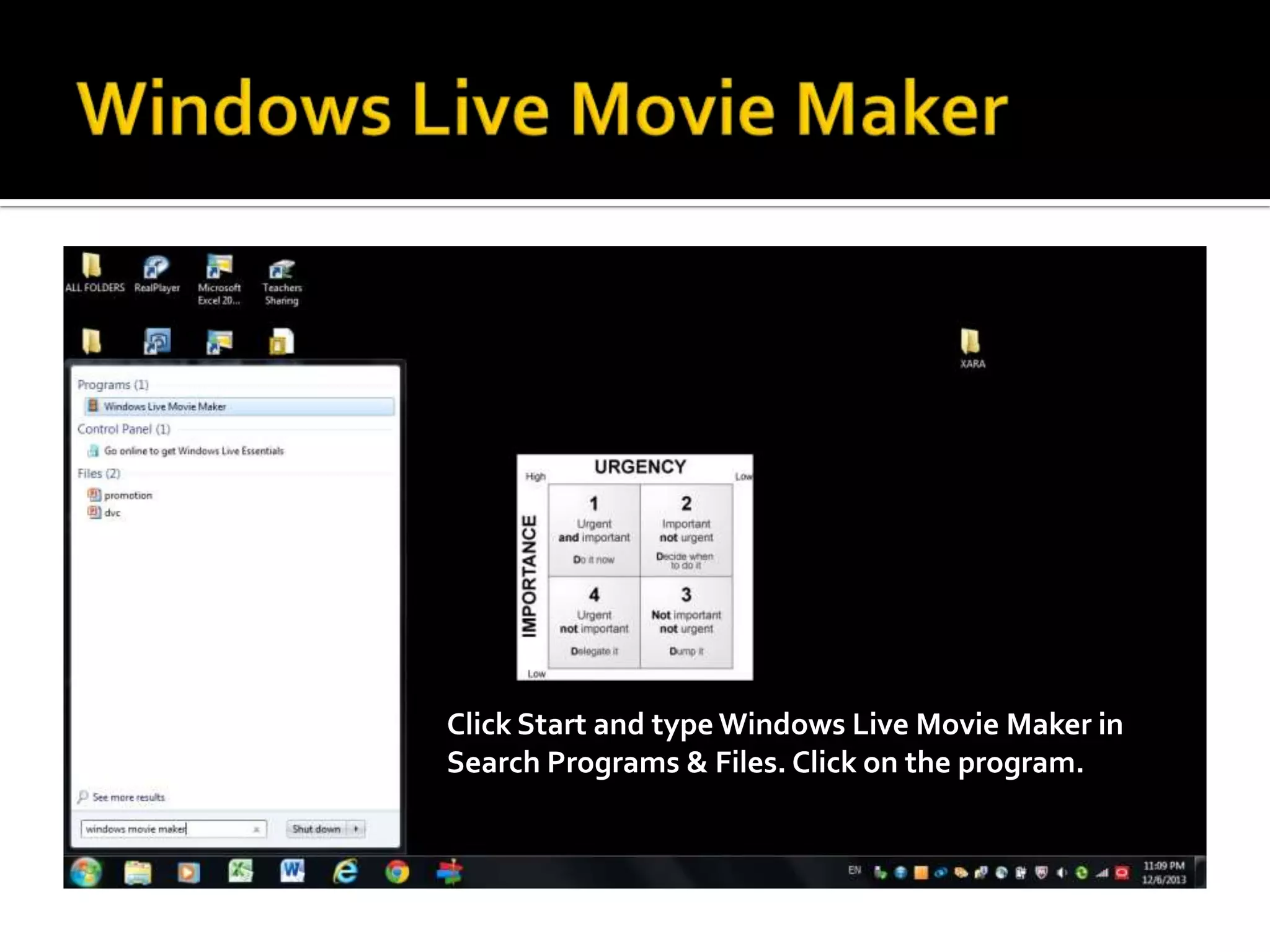
Task: Open the clock showing 11:09 PM
Action: click(x=1164, y=873)
